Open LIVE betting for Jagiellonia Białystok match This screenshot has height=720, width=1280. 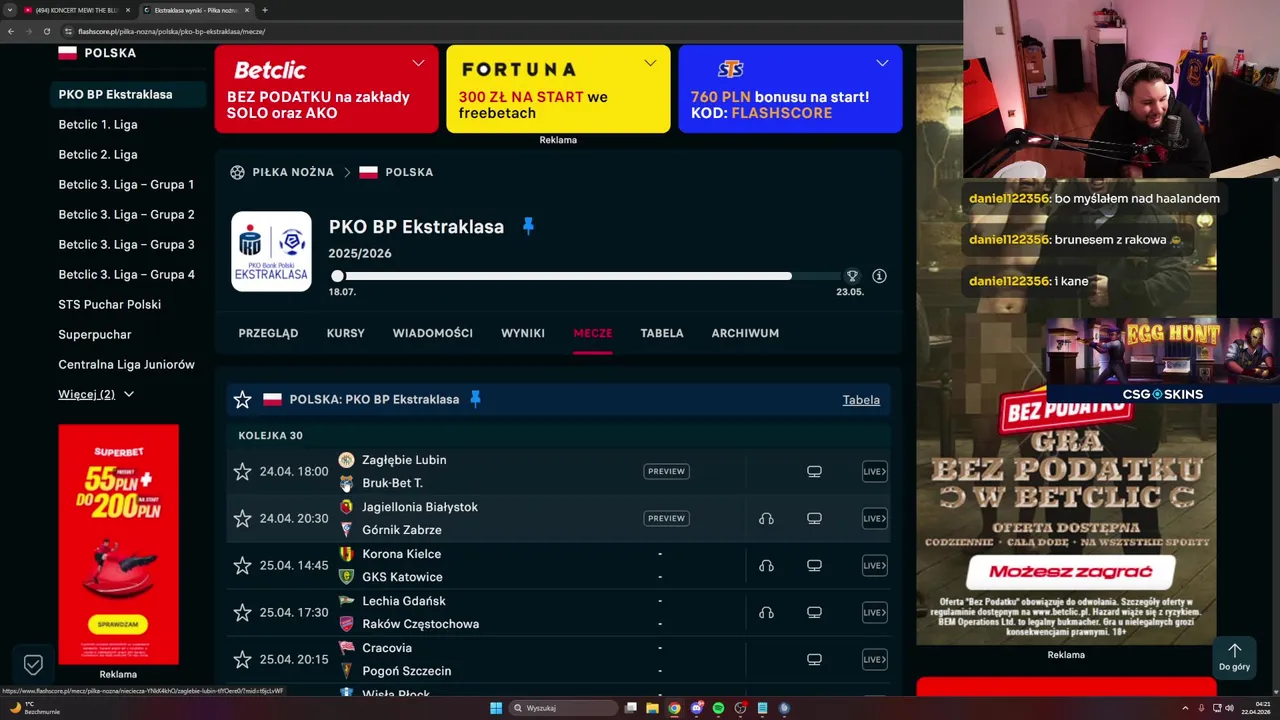point(874,518)
